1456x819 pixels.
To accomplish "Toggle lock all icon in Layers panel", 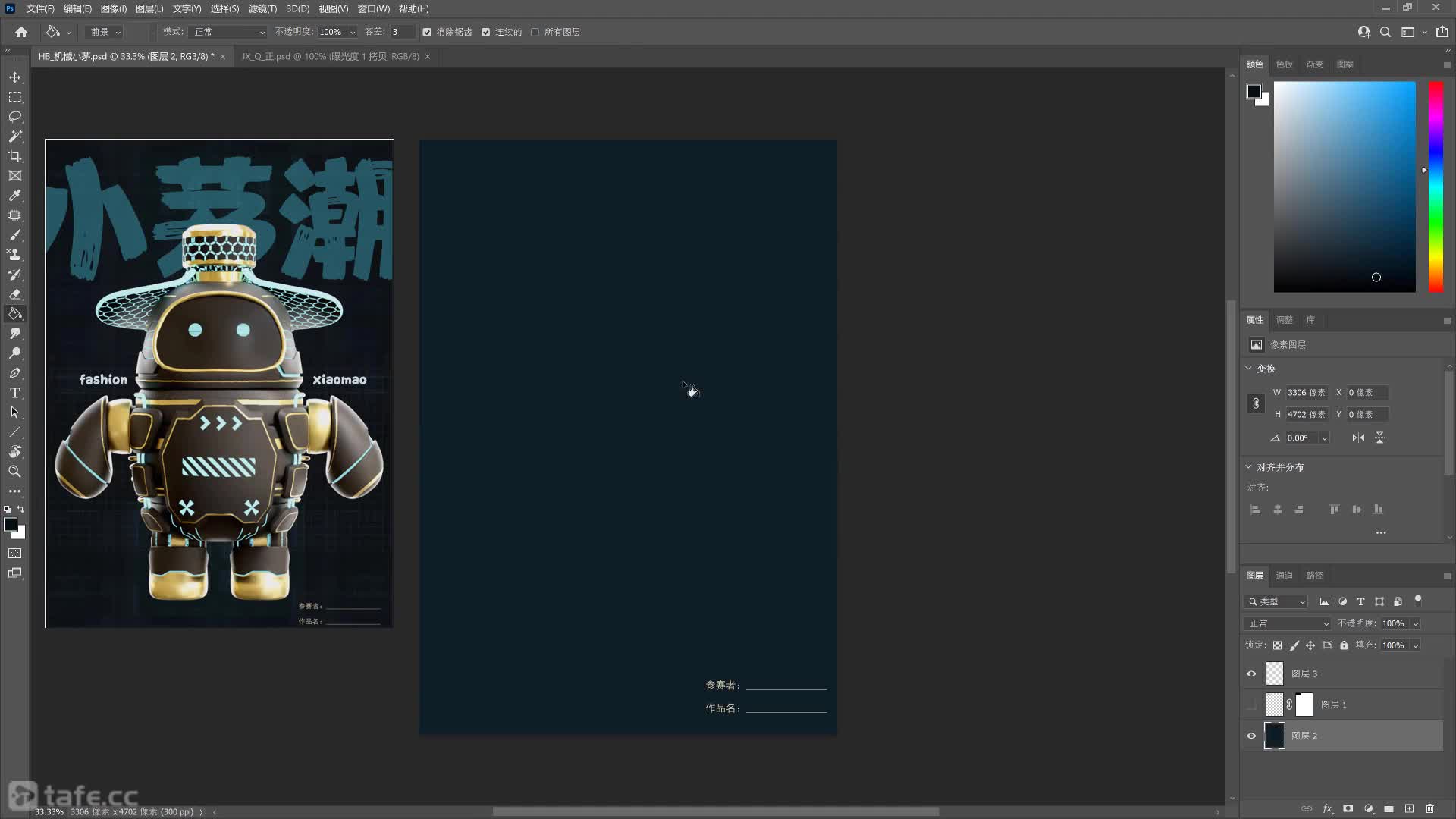I will point(1344,645).
